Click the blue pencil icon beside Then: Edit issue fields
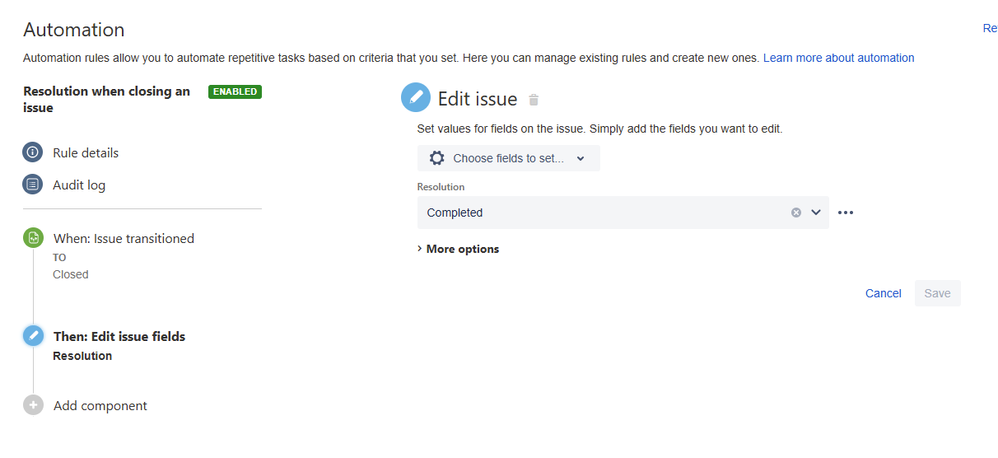998x458 pixels. [x=33, y=335]
